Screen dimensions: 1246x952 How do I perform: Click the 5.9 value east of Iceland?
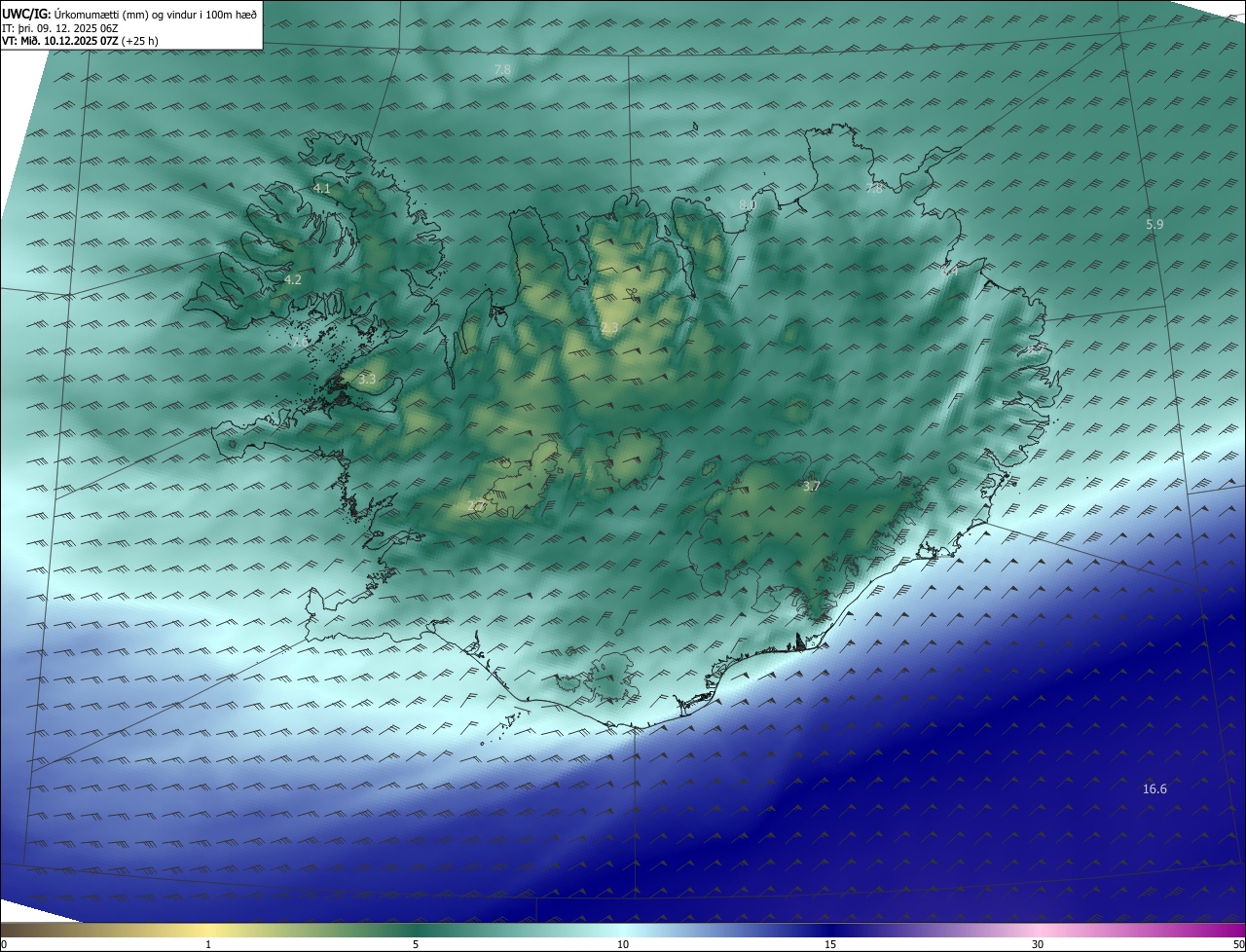[x=1154, y=224]
